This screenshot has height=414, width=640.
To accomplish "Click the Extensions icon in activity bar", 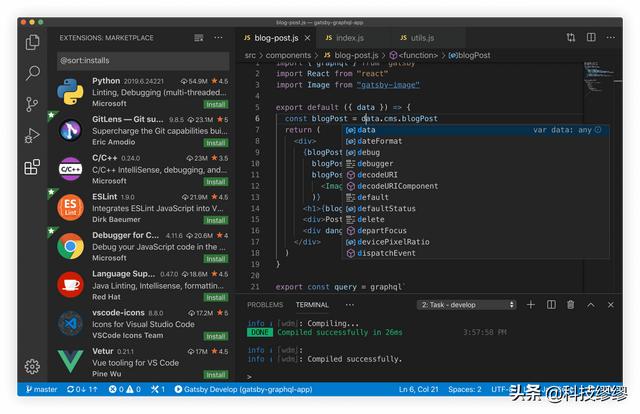I will click(x=33, y=166).
